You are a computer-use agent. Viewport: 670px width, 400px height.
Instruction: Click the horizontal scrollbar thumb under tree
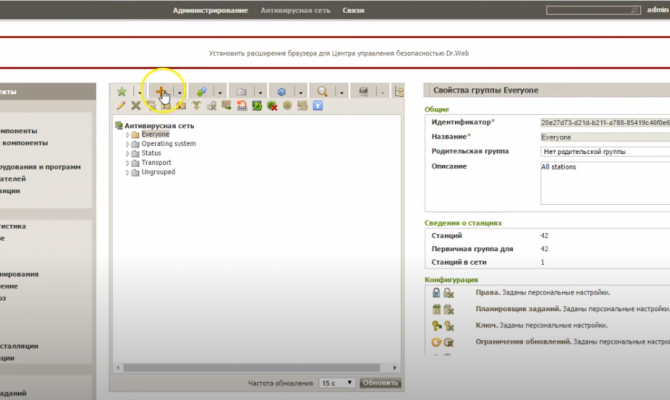251,368
